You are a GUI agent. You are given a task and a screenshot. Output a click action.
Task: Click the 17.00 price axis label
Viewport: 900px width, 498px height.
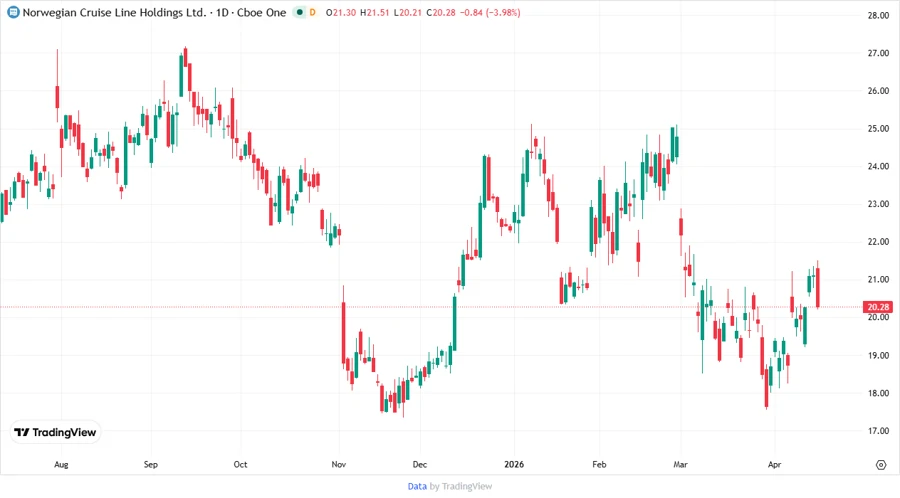878,430
